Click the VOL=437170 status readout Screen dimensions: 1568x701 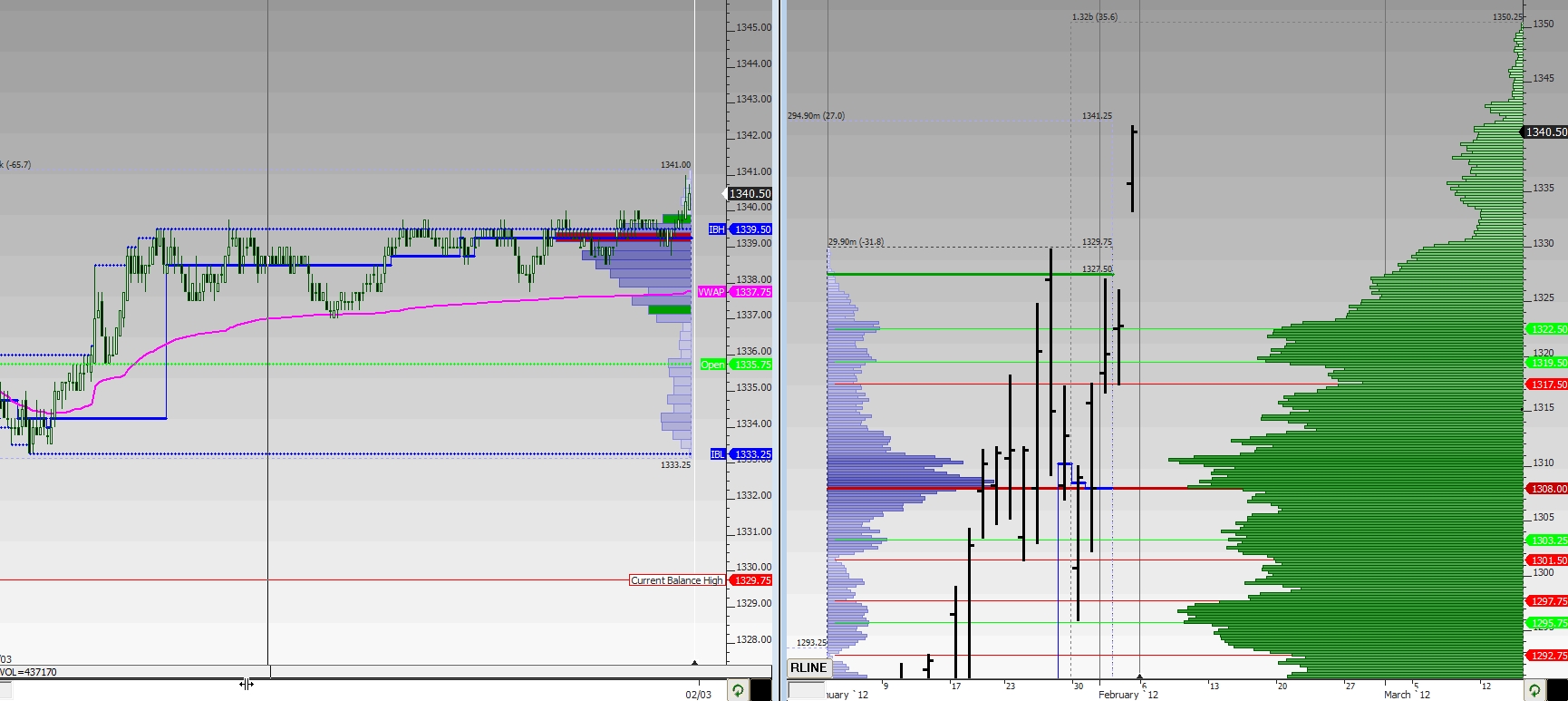tap(29, 672)
